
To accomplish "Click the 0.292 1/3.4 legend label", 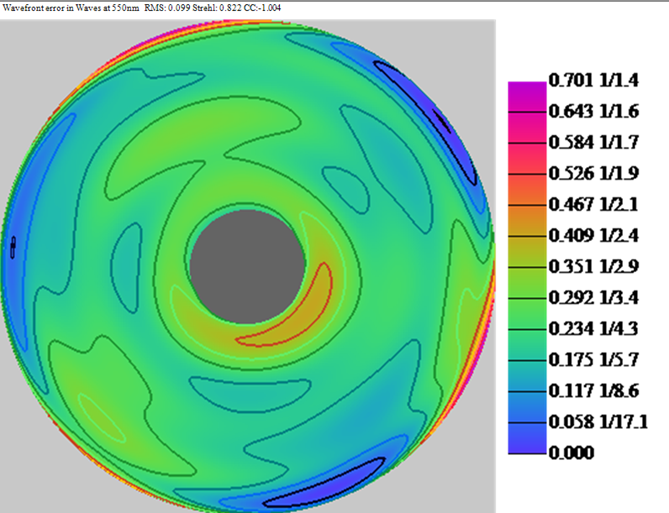I will point(593,297).
